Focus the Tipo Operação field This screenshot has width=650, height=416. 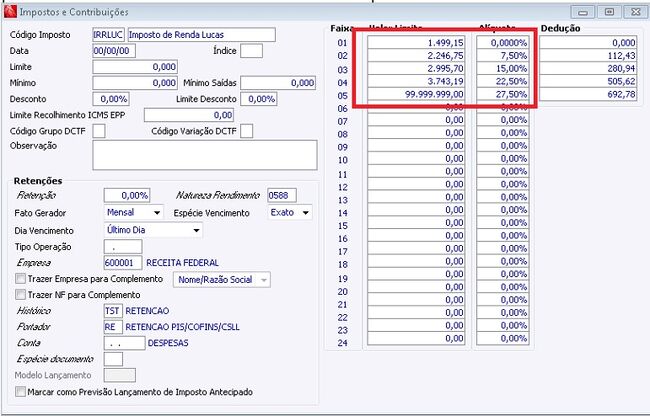123,247
